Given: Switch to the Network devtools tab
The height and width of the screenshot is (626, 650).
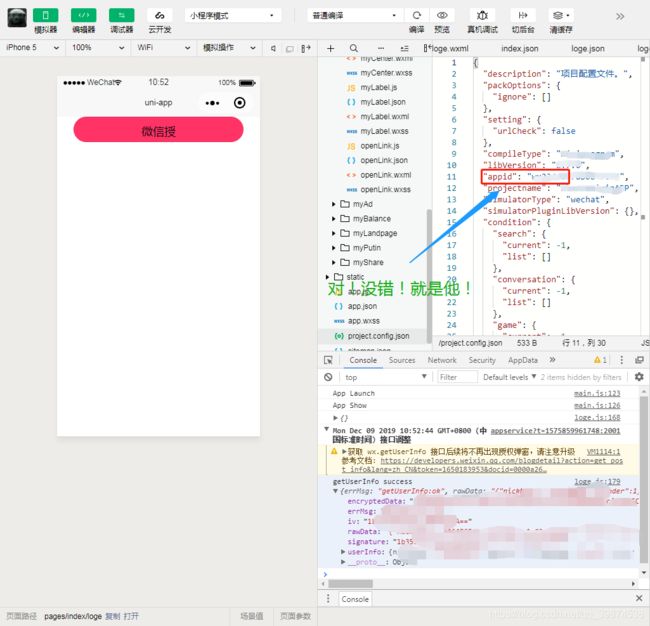Looking at the screenshot, I should 442,360.
